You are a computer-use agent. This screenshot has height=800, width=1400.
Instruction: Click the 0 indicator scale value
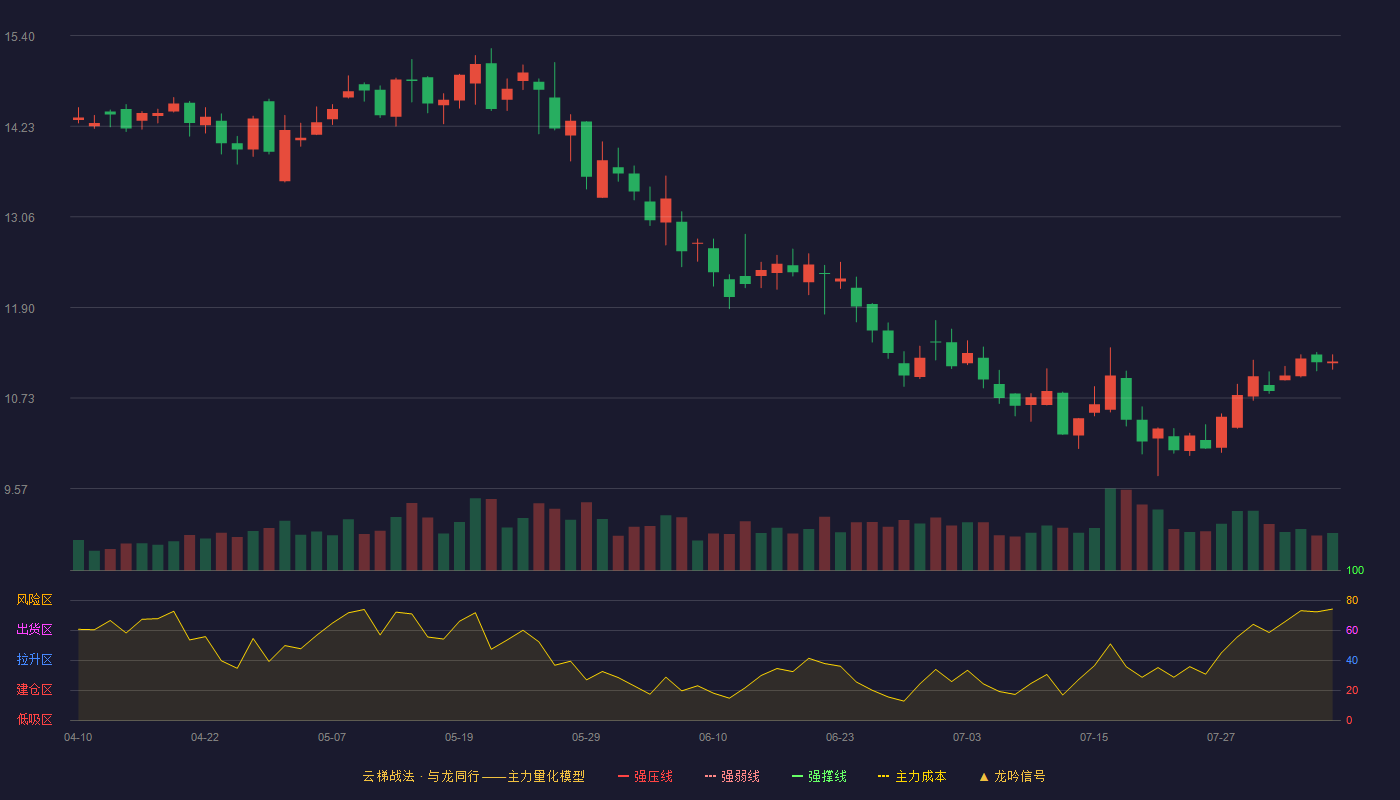(x=1349, y=720)
